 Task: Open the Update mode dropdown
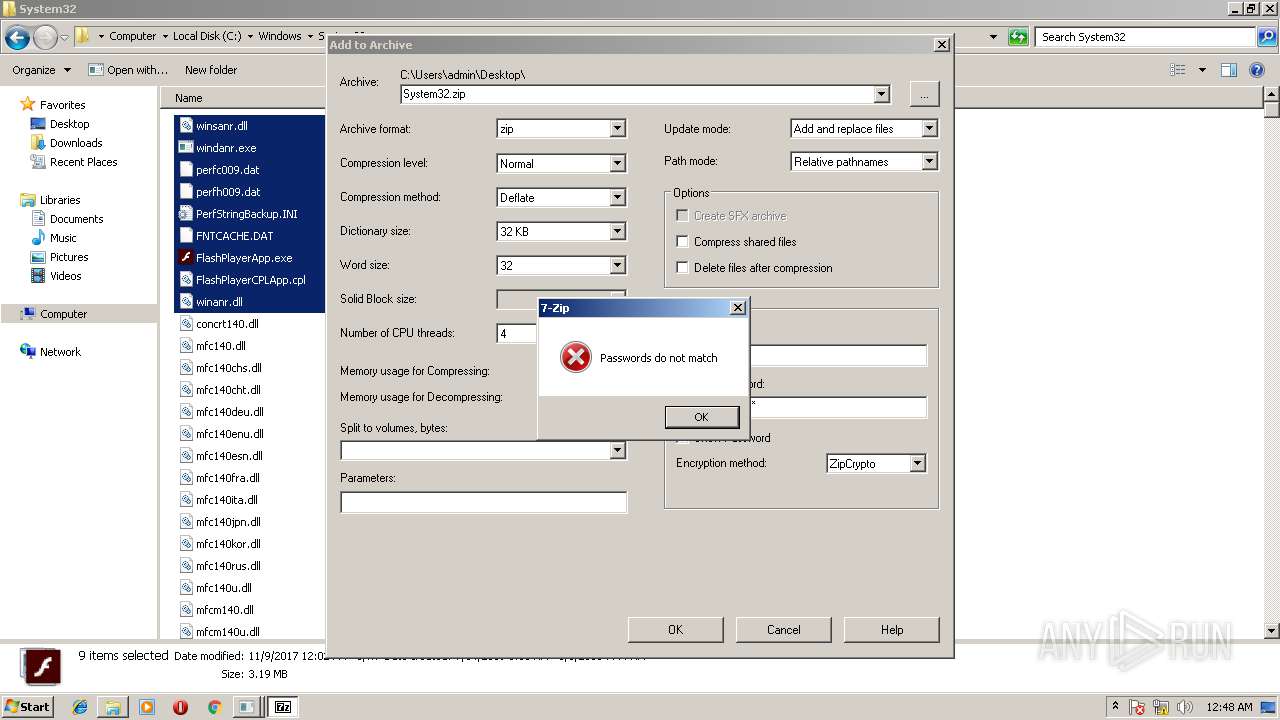point(929,128)
